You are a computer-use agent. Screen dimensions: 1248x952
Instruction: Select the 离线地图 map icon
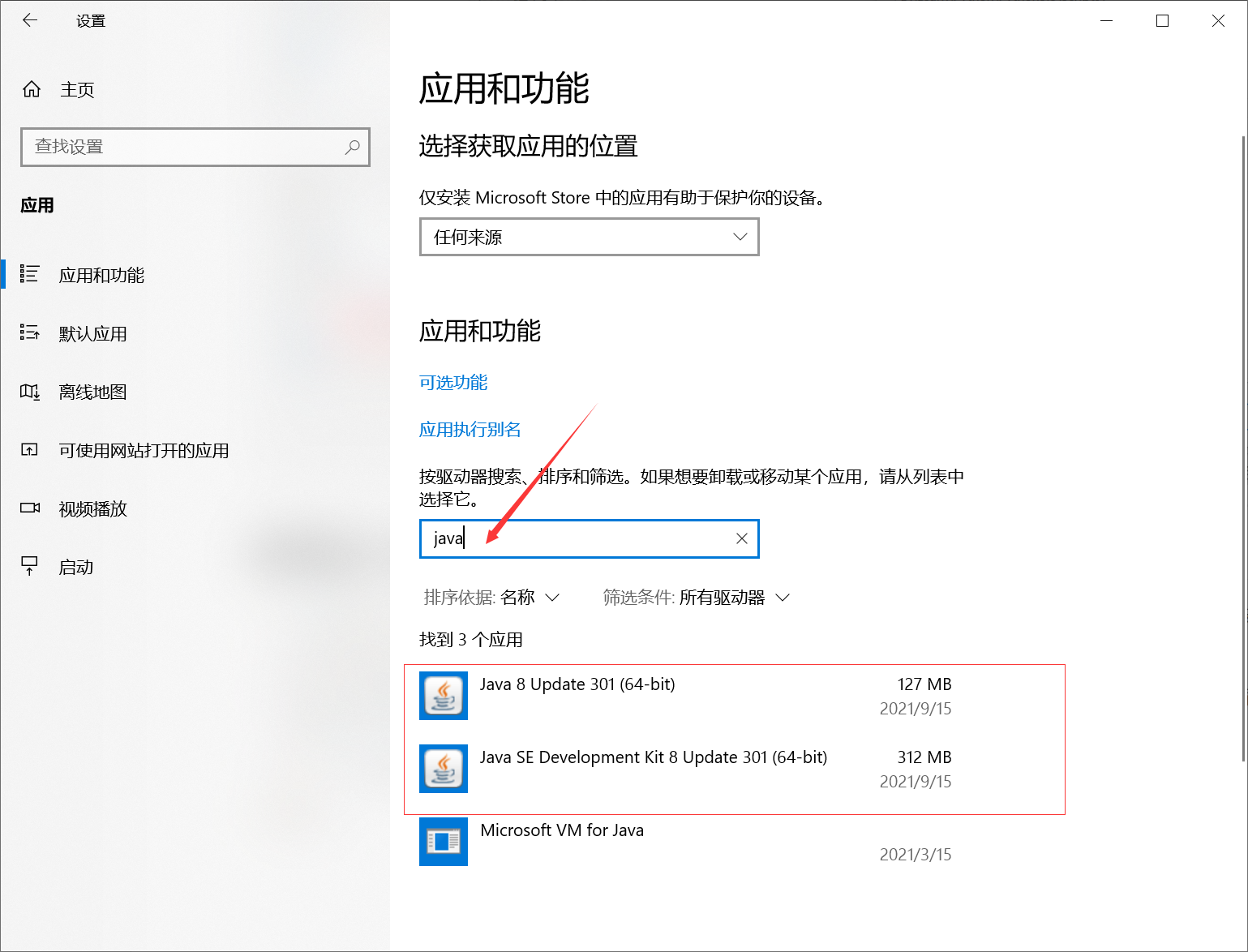coord(29,392)
